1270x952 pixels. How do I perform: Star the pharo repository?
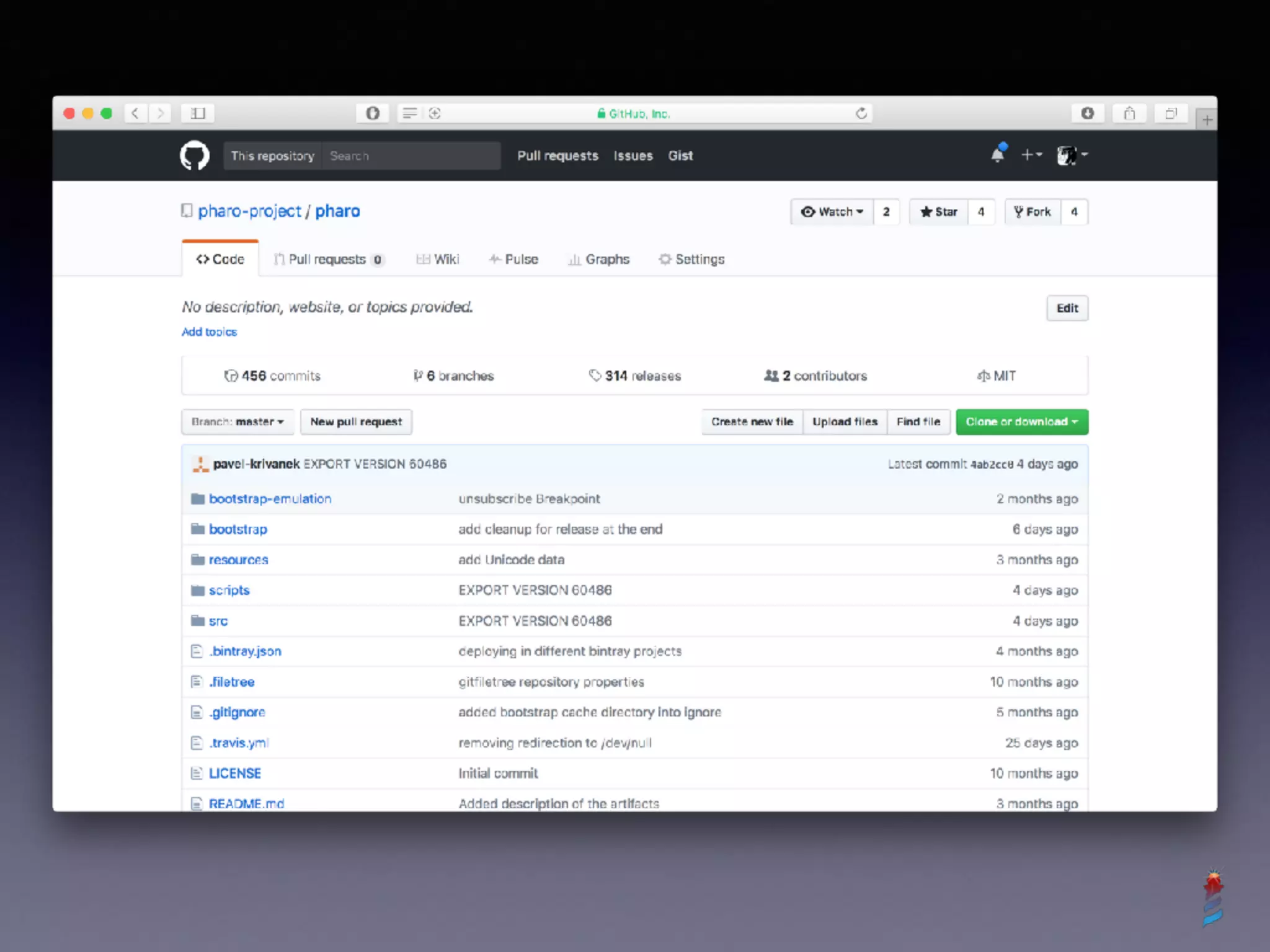click(x=939, y=212)
